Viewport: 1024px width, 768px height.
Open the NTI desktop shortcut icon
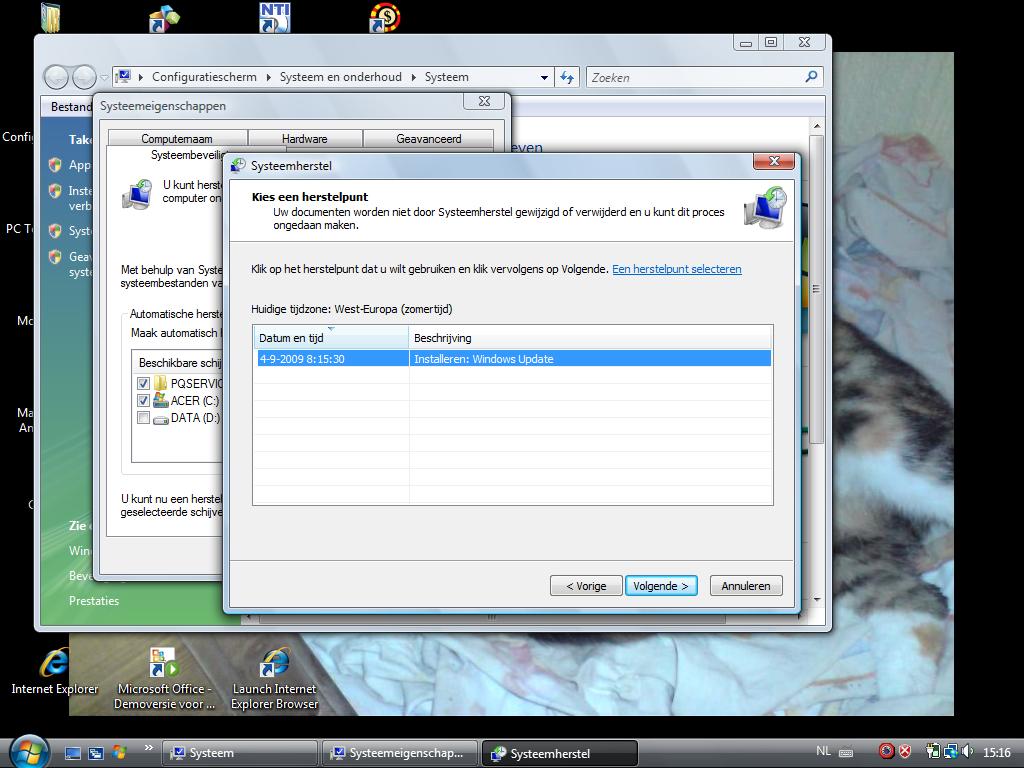point(275,18)
